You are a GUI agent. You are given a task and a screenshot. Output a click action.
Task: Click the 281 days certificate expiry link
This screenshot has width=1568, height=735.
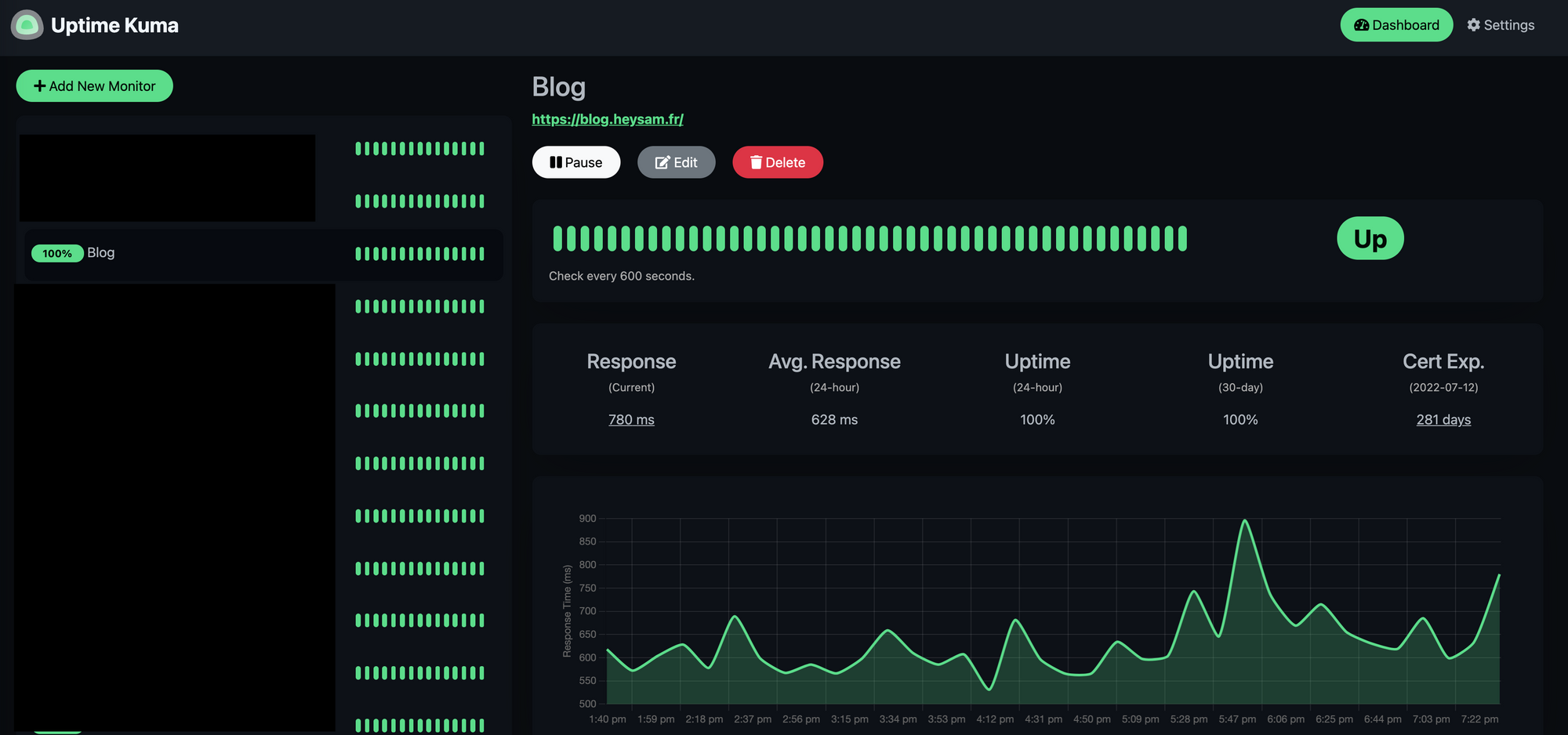1443,420
